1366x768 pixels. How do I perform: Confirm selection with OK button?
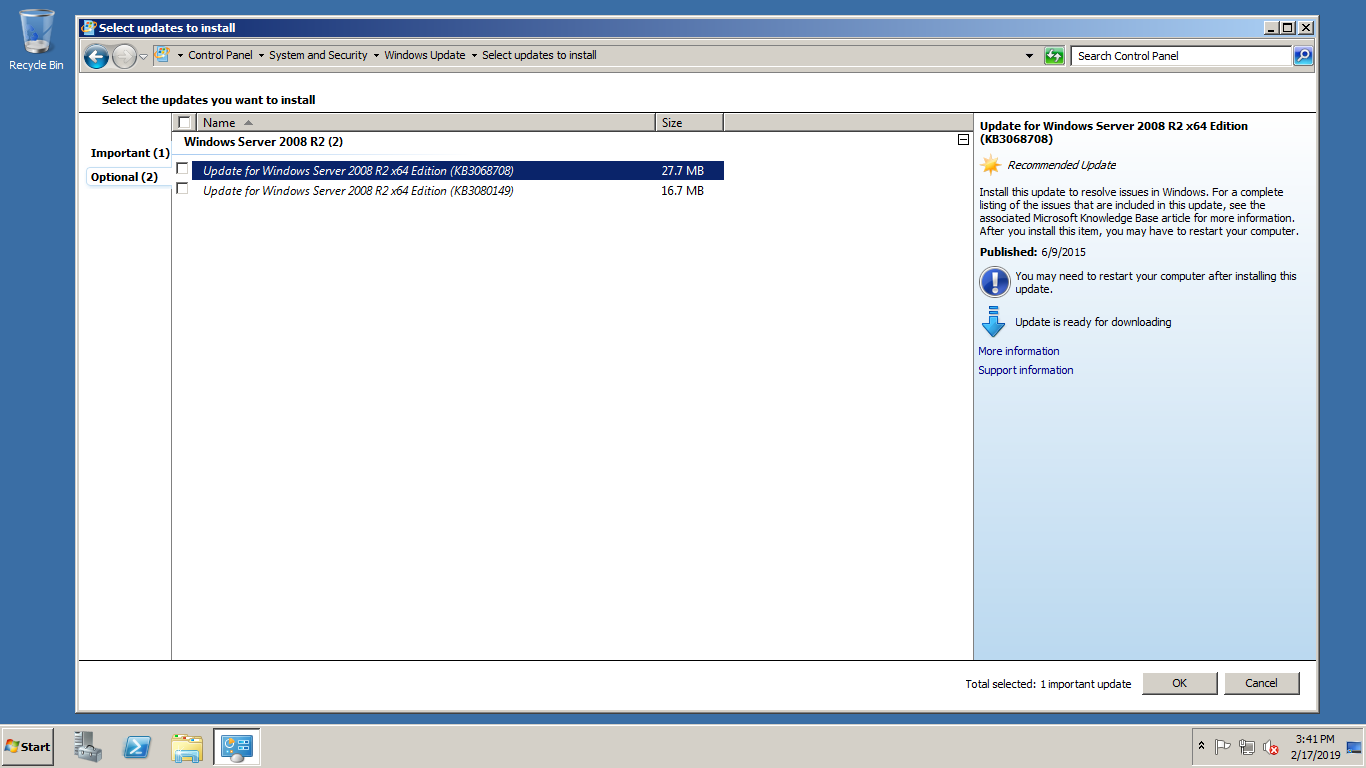1180,683
